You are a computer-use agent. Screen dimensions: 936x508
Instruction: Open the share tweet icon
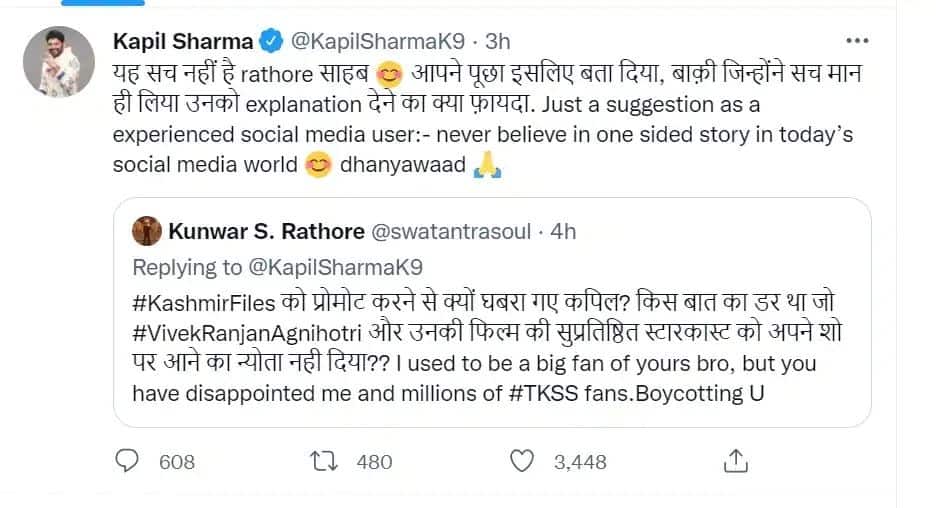click(734, 462)
